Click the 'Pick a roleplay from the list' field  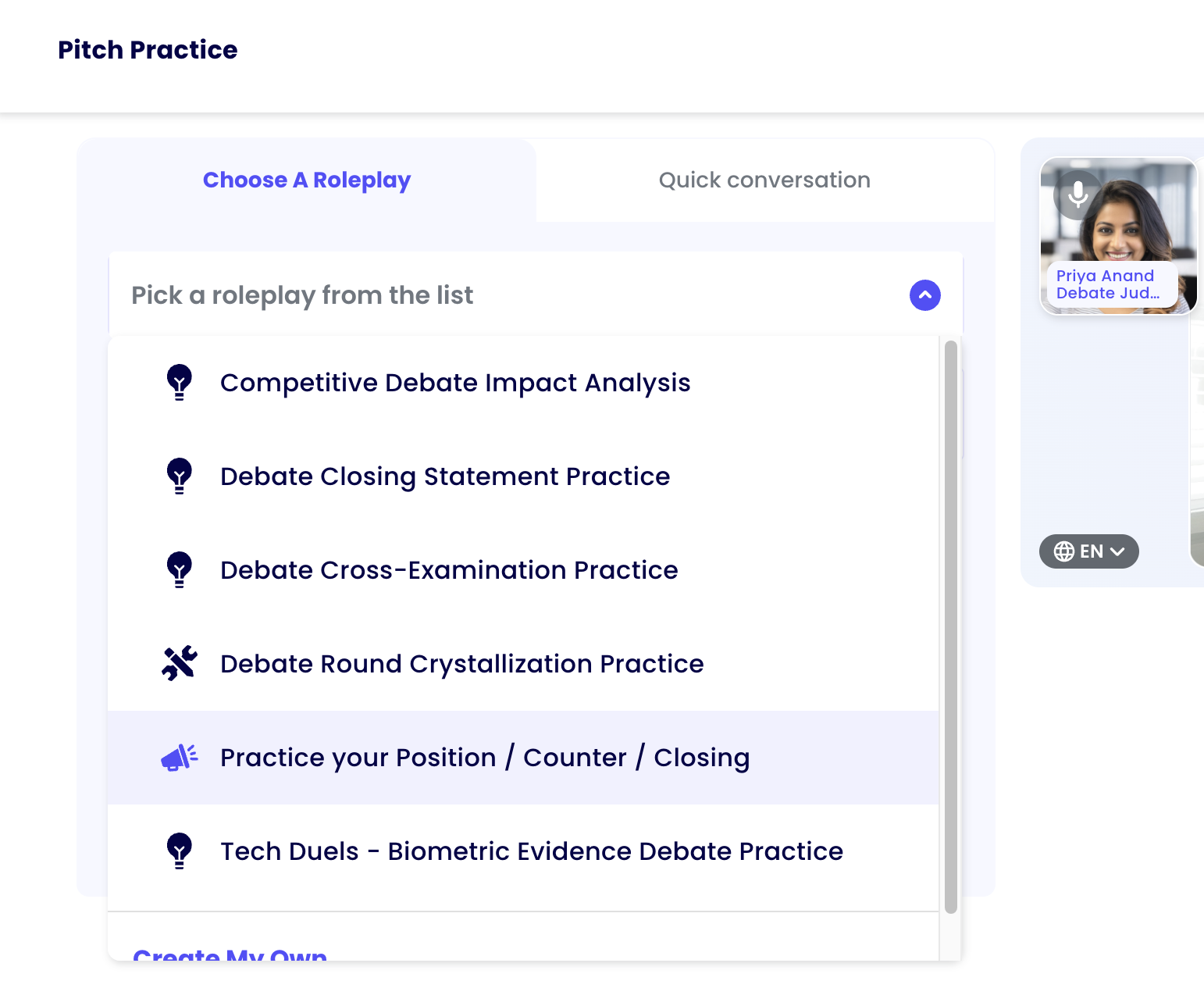(x=500, y=295)
